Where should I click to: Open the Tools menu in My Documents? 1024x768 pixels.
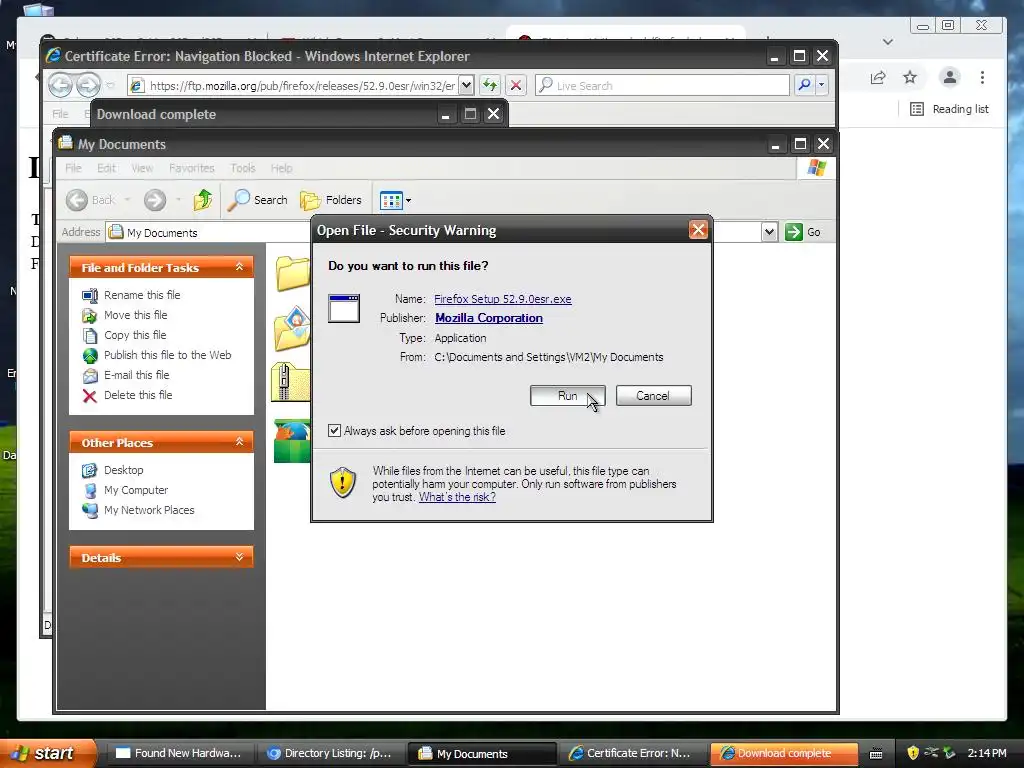coord(242,168)
